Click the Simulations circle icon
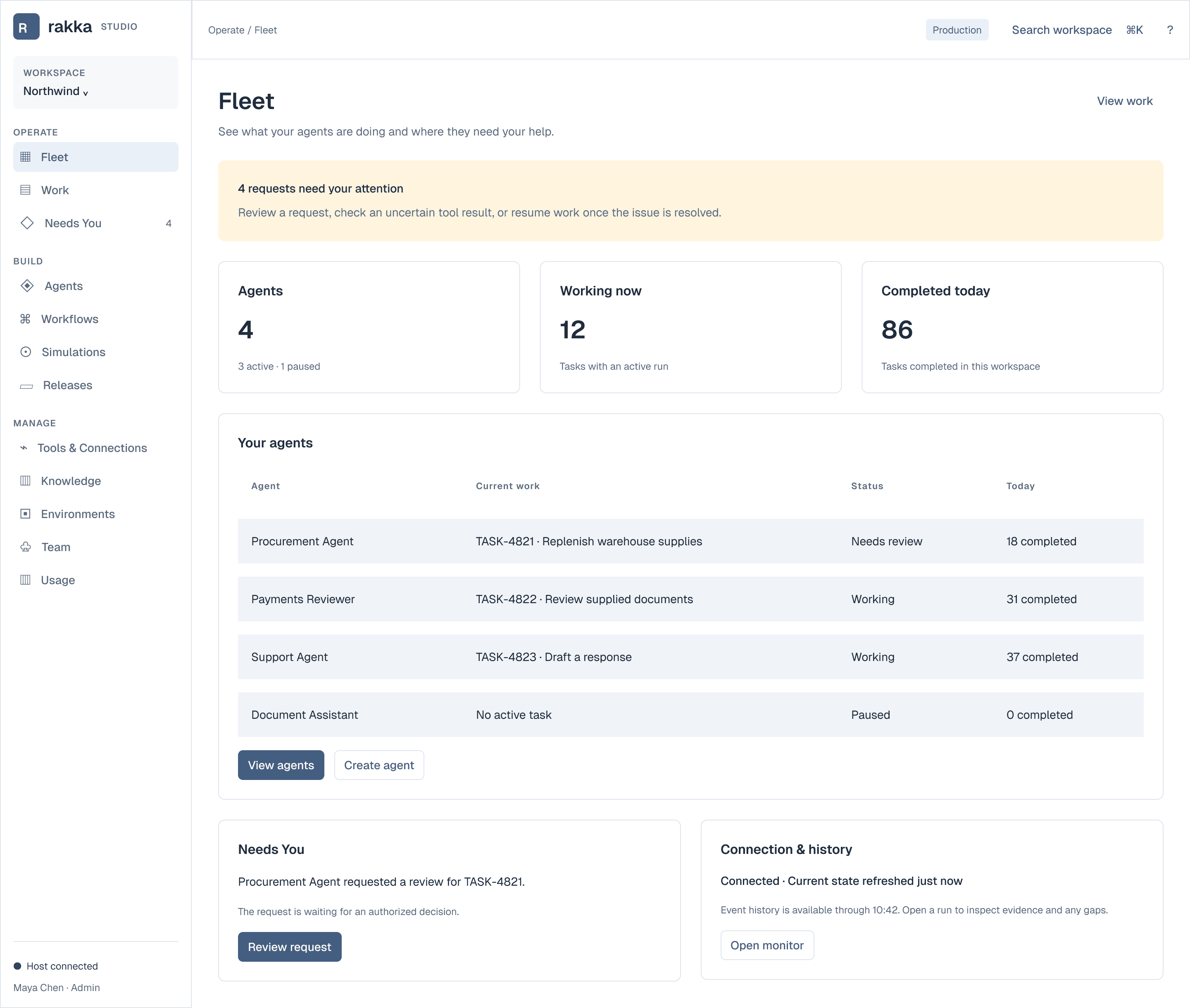This screenshot has height=1008, width=1190. (x=26, y=352)
